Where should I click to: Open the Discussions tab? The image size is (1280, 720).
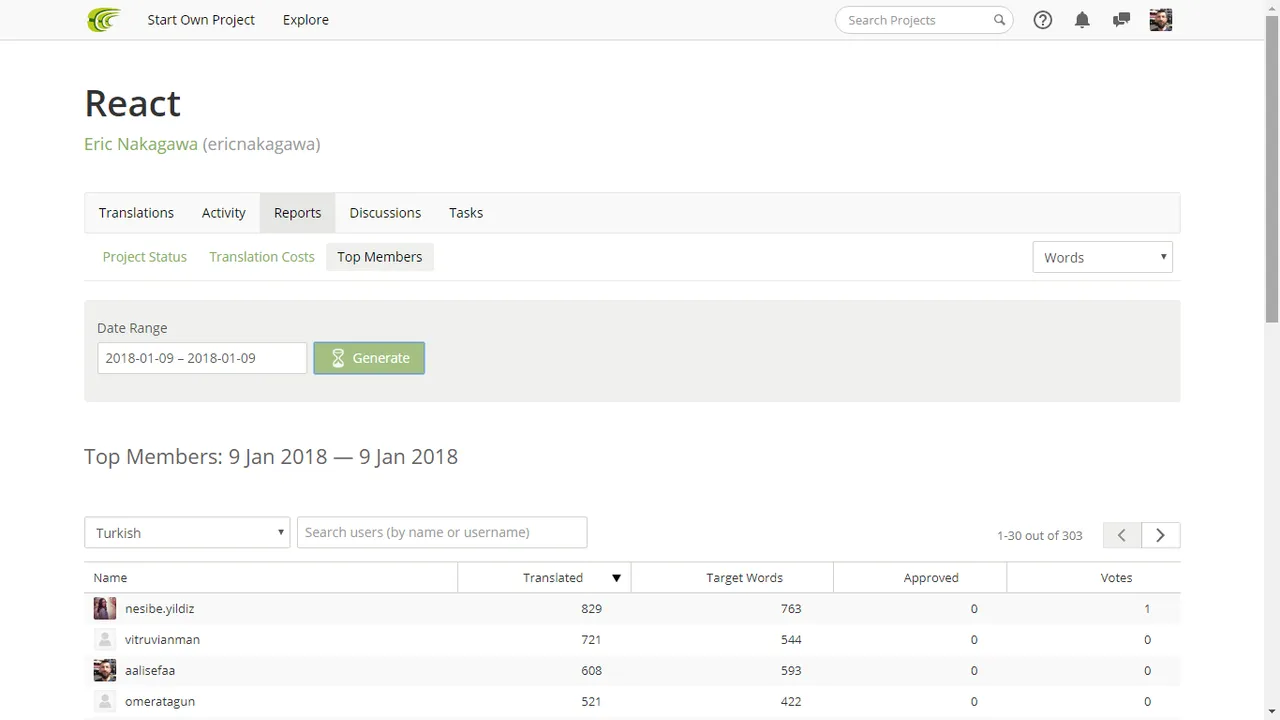pyautogui.click(x=385, y=213)
